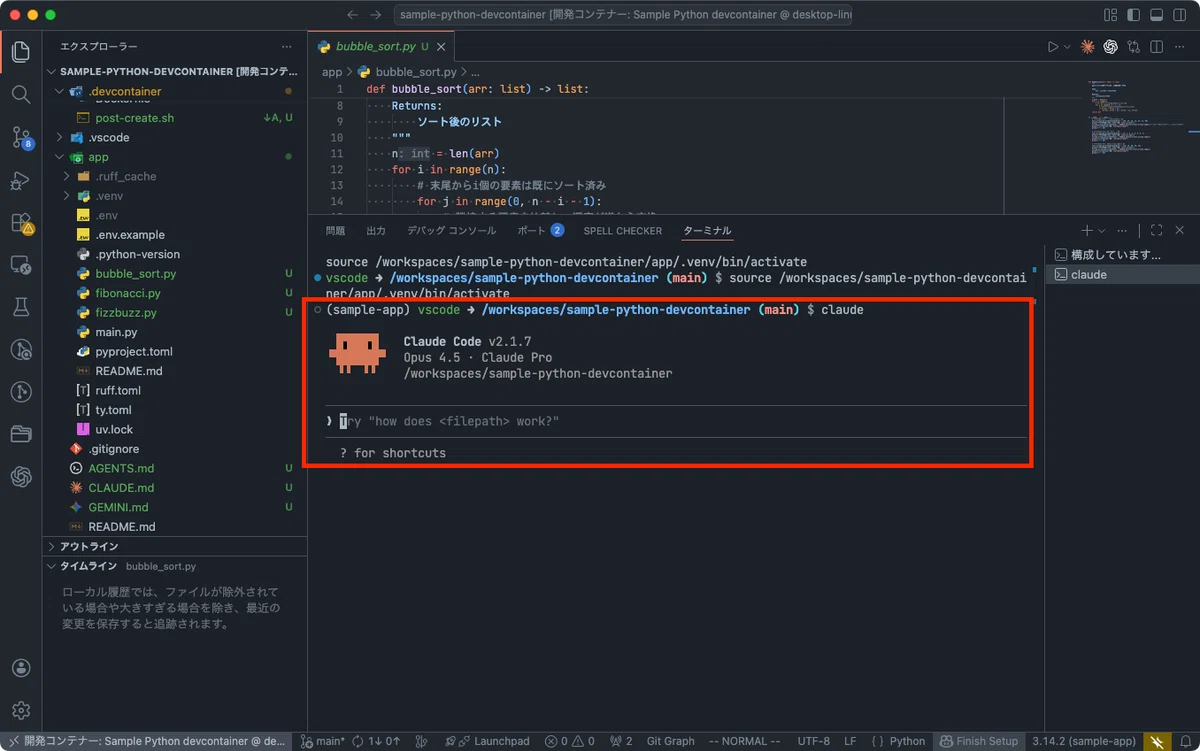Click the dev container remote status indicator
1200x751 pixels.
coord(147,741)
